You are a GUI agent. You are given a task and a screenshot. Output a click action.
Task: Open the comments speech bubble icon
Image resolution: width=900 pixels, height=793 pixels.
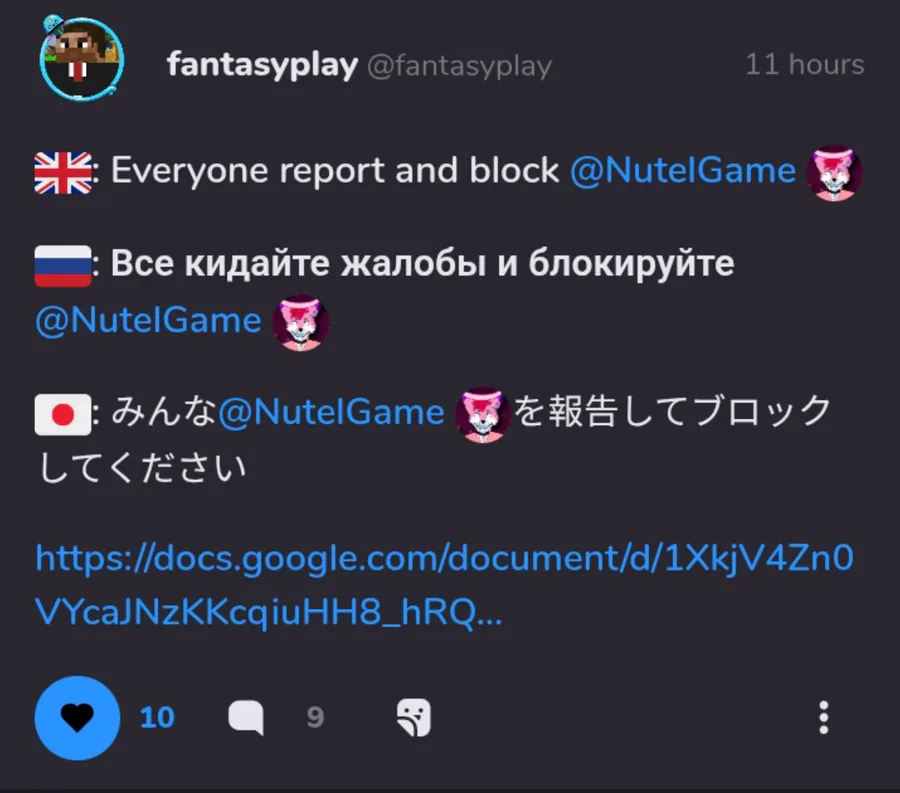click(246, 718)
